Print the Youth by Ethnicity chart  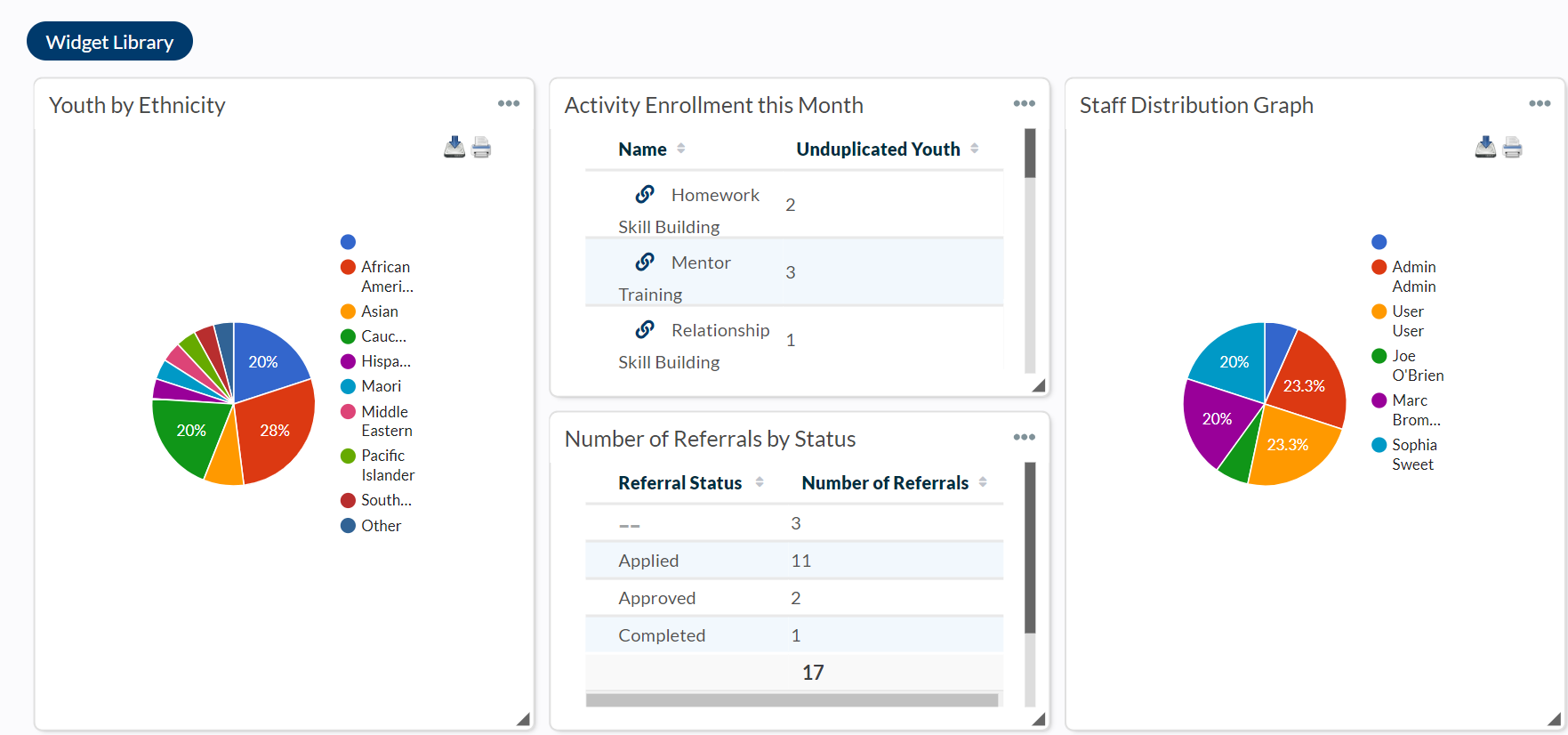[481, 147]
